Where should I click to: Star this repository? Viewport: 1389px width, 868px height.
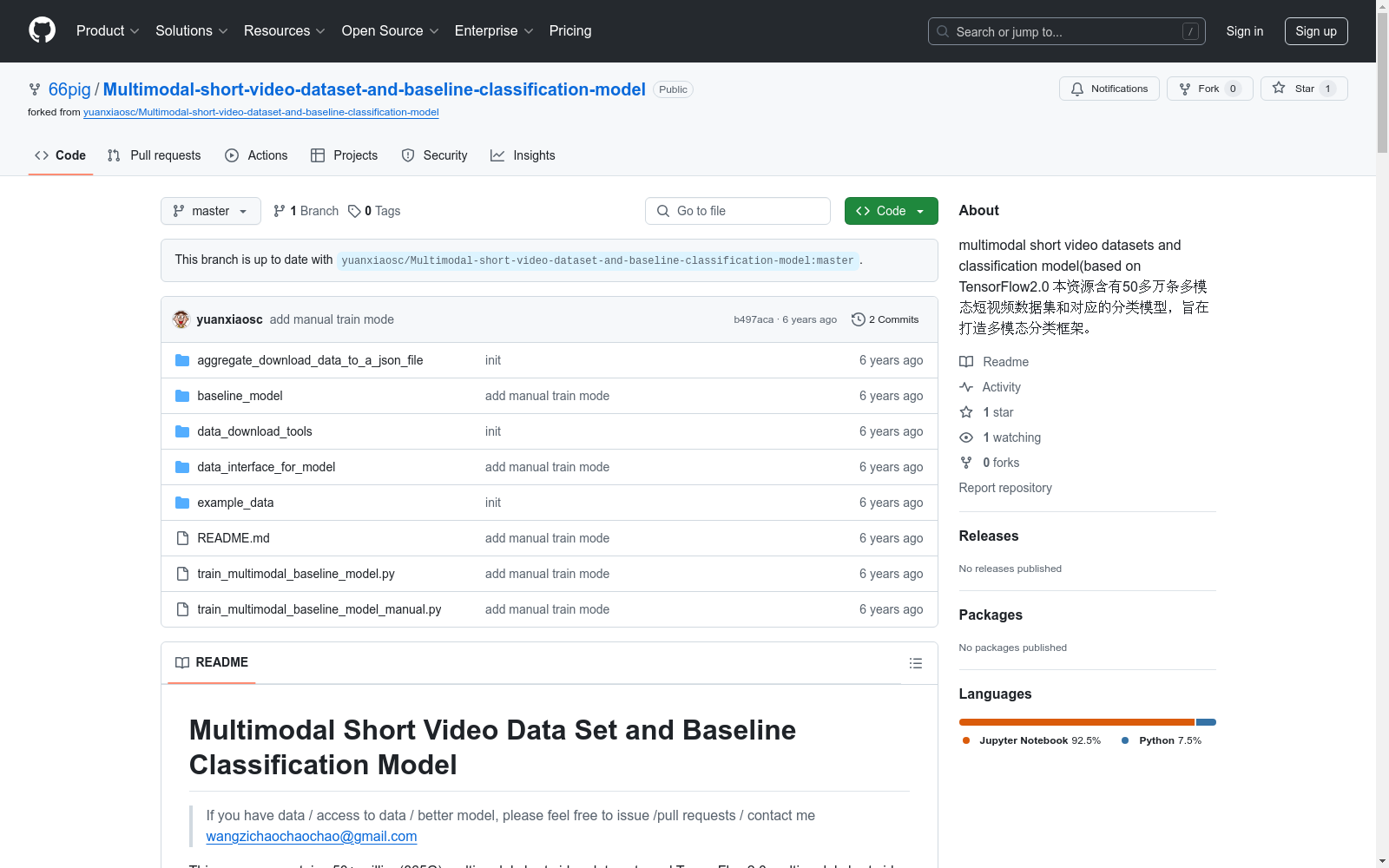click(x=1304, y=89)
